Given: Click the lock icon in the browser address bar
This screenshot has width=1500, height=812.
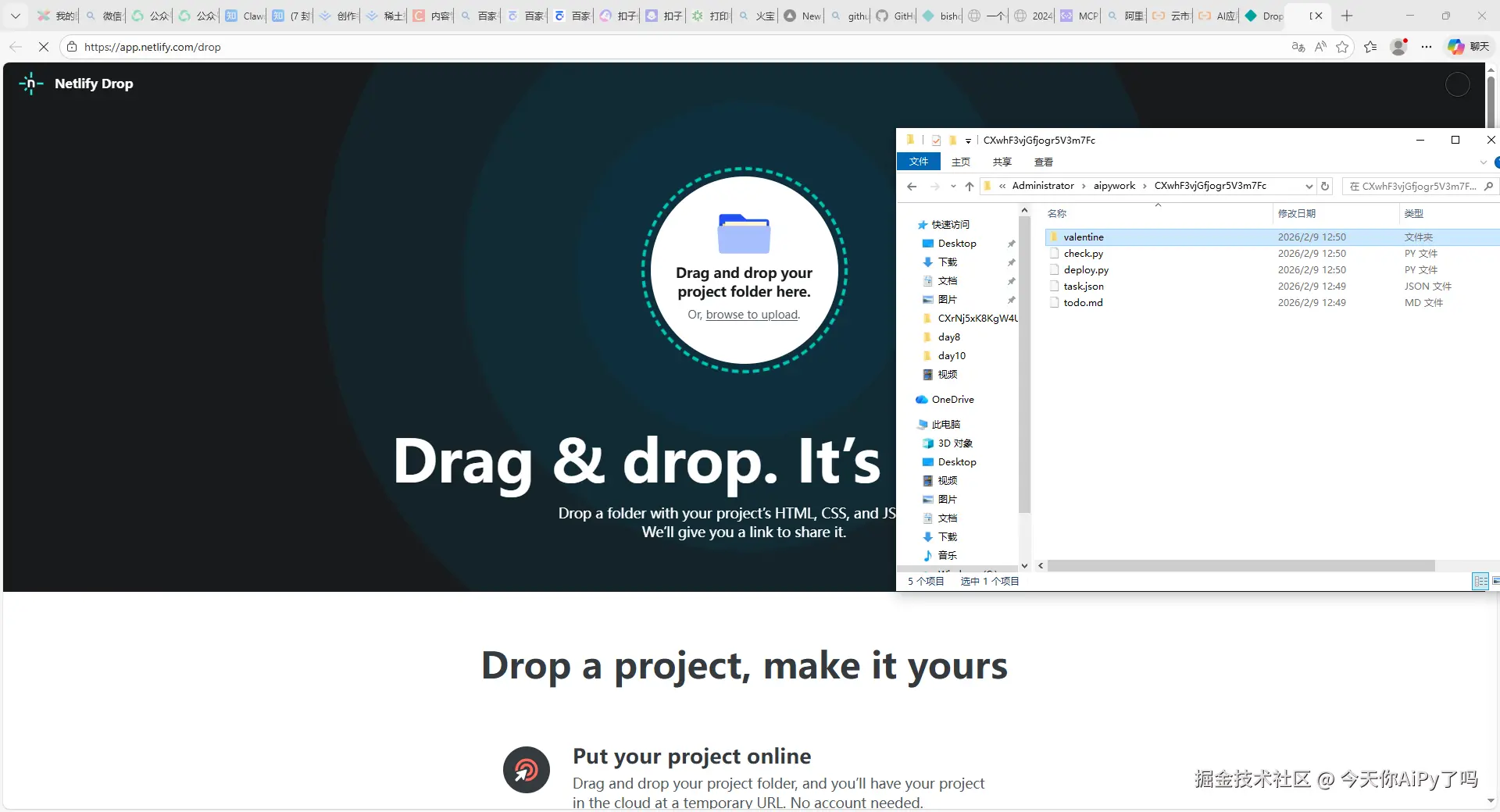Looking at the screenshot, I should point(72,47).
